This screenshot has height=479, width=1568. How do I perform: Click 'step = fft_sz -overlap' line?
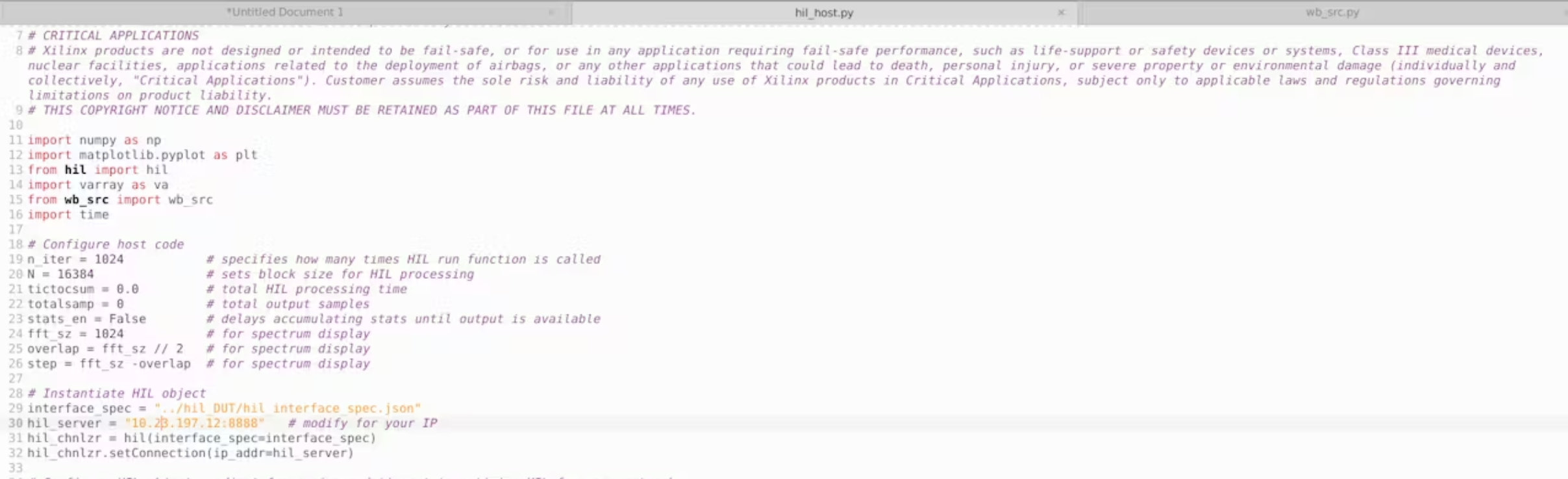(x=109, y=364)
